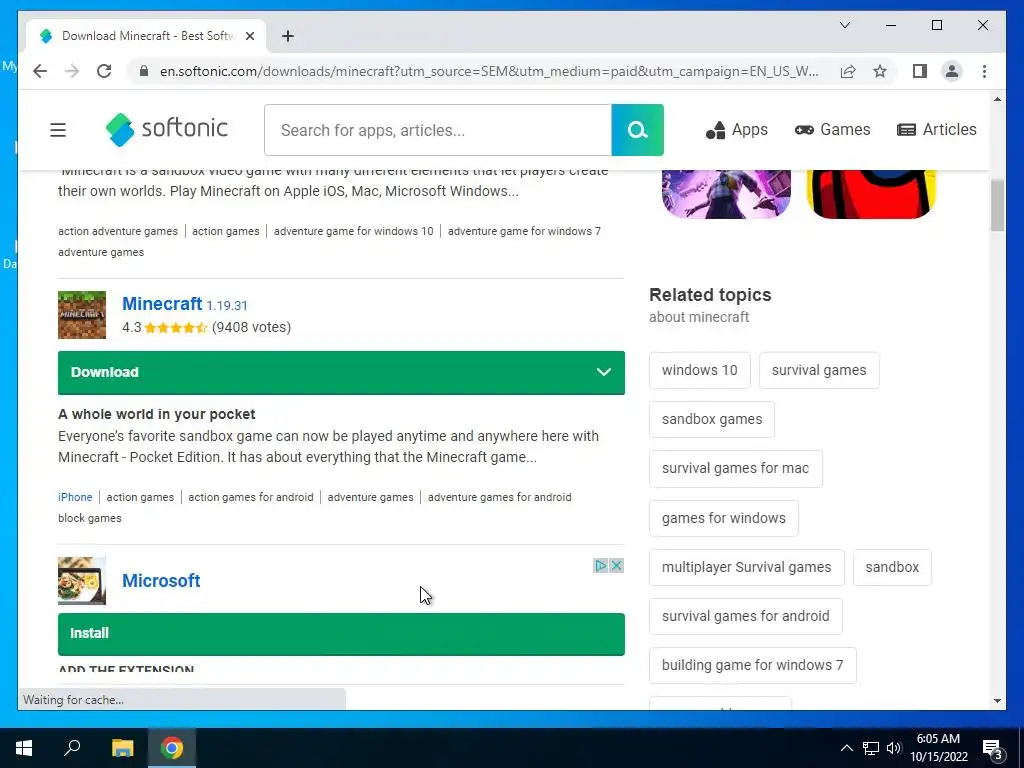Click the site lock icon

(x=144, y=71)
